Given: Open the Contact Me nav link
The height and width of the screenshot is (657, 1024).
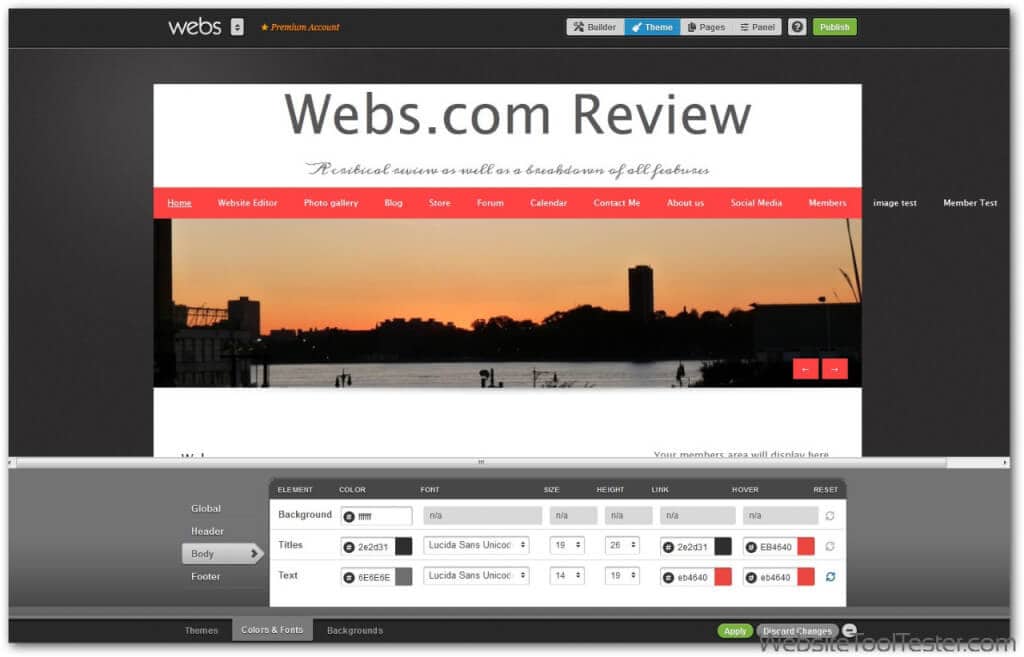Looking at the screenshot, I should click(x=616, y=203).
